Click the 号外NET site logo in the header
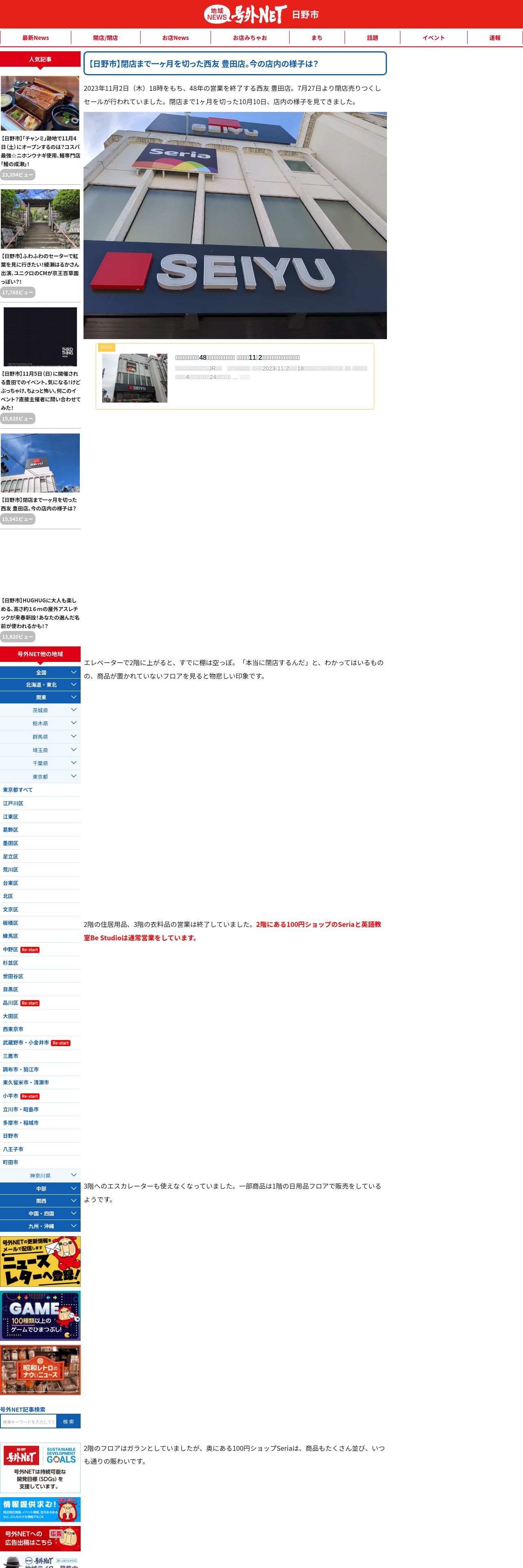This screenshot has width=523, height=1568. pyautogui.click(x=245, y=14)
